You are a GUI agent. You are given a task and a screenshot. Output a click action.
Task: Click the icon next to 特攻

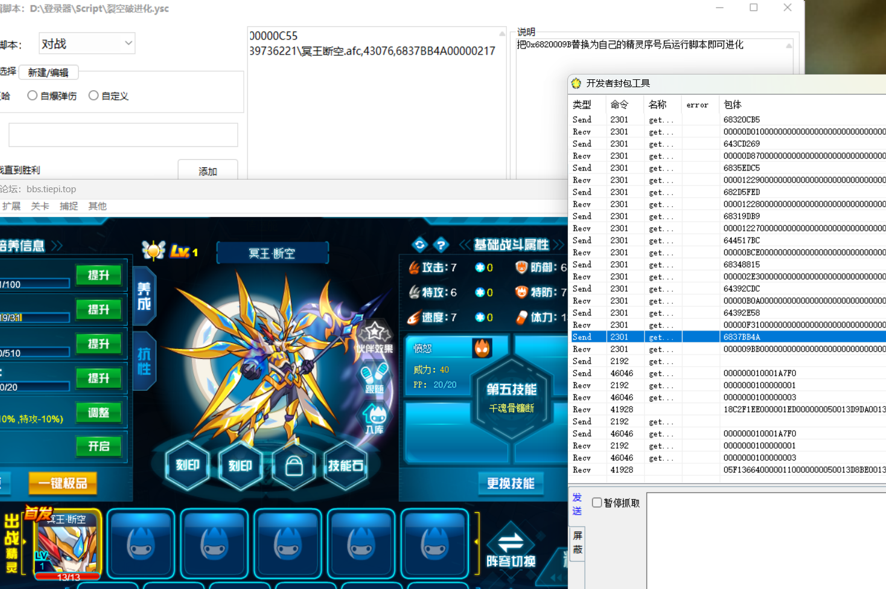click(414, 292)
